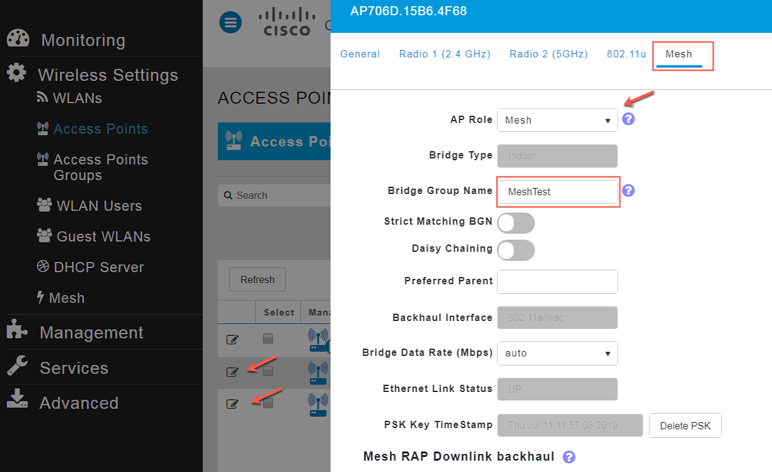Expand the Bridge Data Rate dropdown
The width and height of the screenshot is (772, 472).
557,353
